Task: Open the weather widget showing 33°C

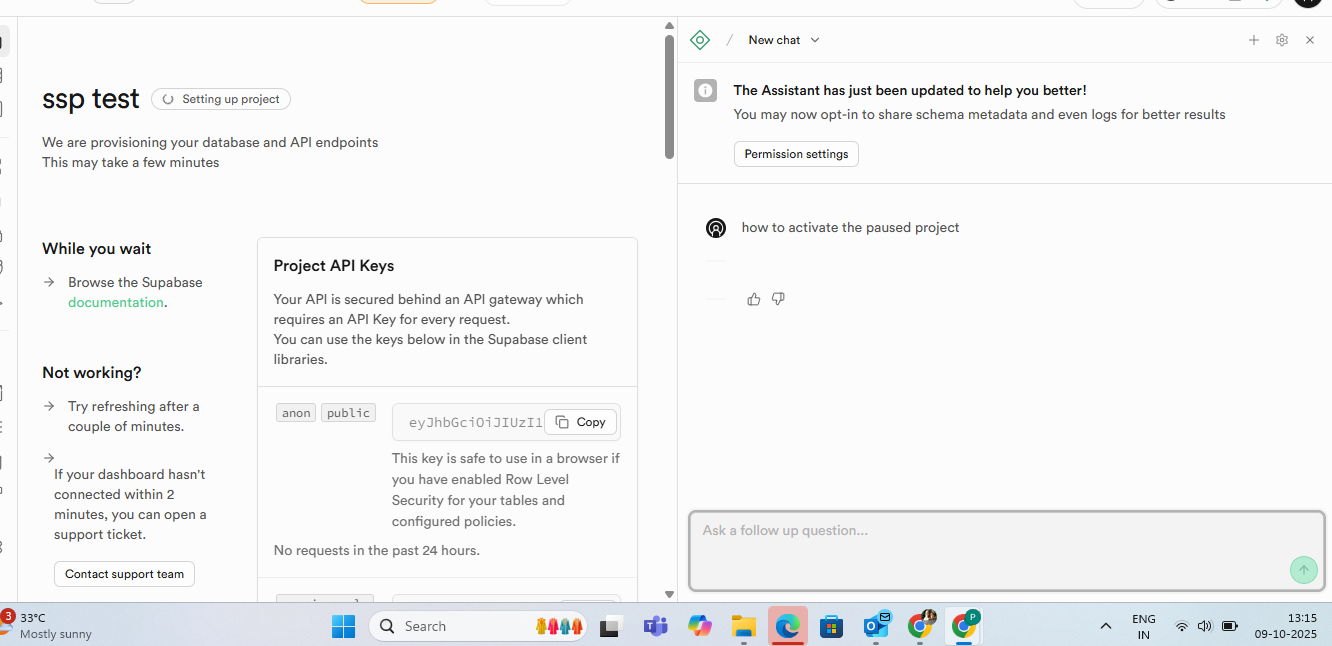Action: coord(47,626)
